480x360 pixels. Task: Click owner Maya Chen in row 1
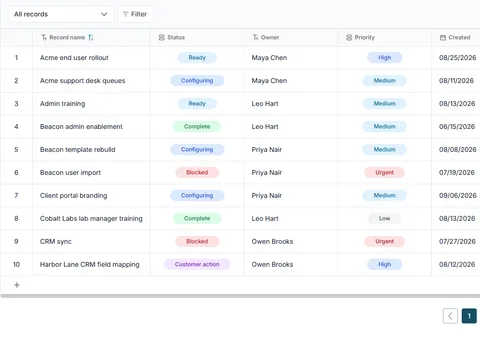269,58
